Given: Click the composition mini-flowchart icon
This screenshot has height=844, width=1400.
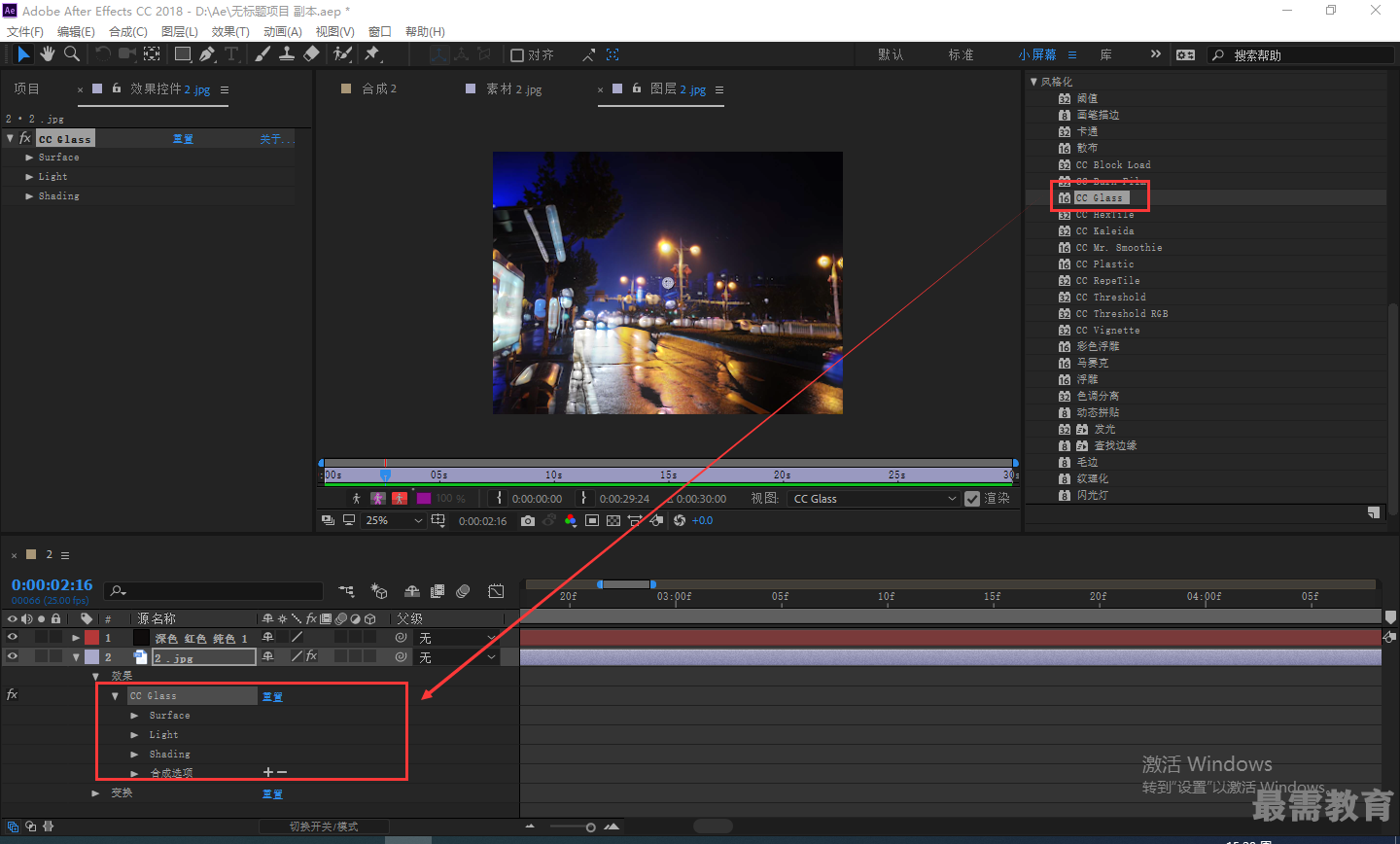Looking at the screenshot, I should point(346,591).
